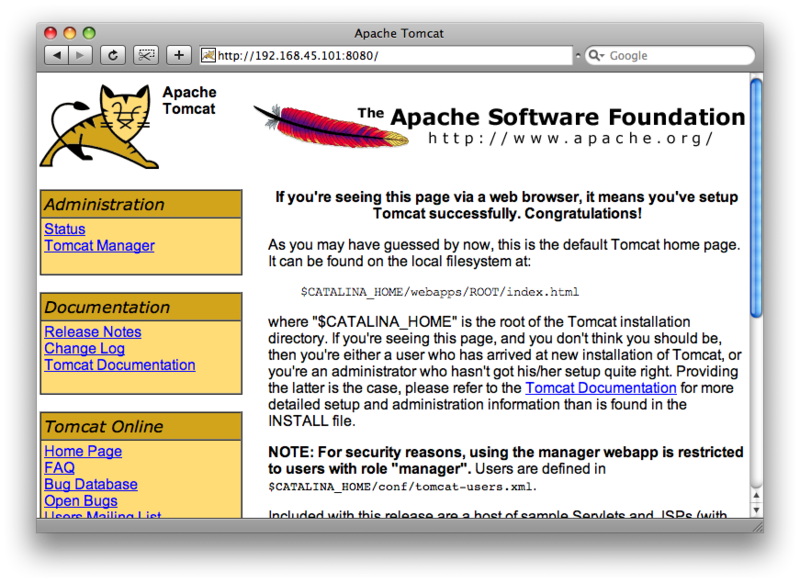Open the FAQ link
Screen dimensions: 800x583
point(60,468)
